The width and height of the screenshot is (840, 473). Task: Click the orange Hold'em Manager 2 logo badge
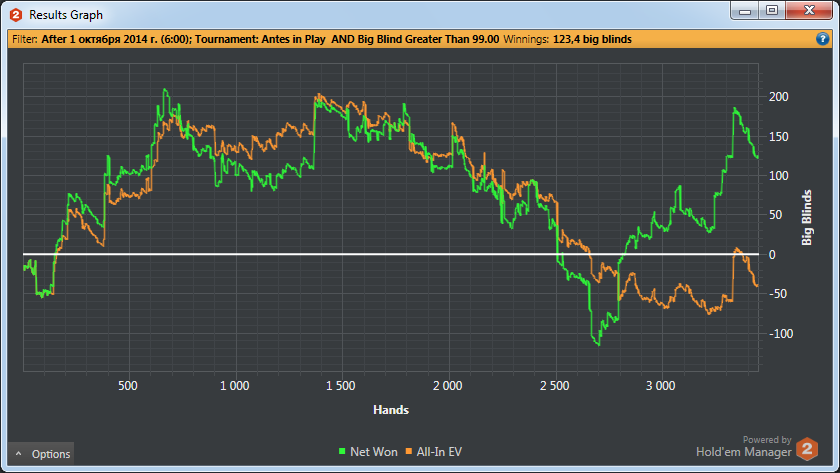coord(808,446)
